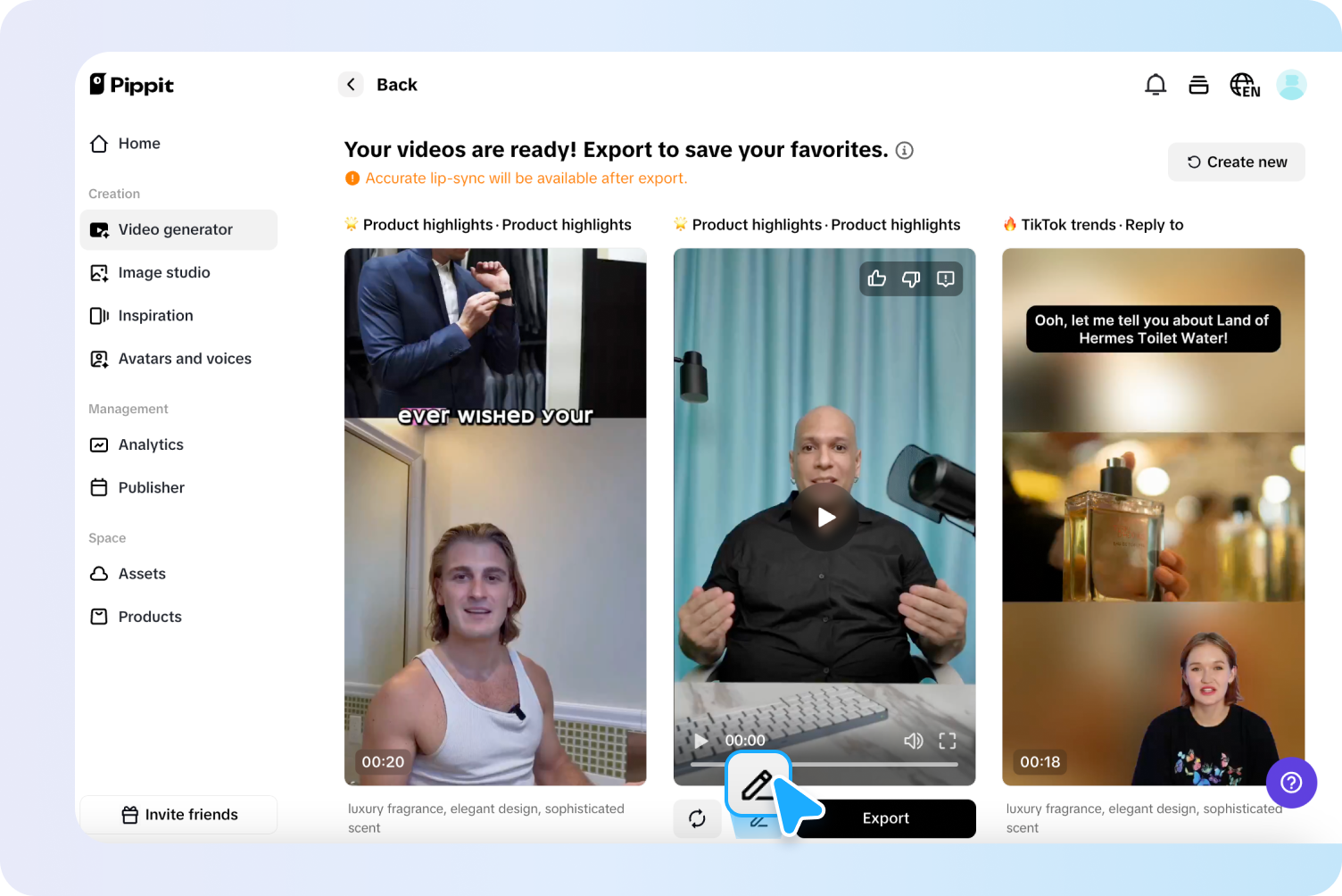
Task: Open account menu via profile avatar
Action: pos(1291,84)
